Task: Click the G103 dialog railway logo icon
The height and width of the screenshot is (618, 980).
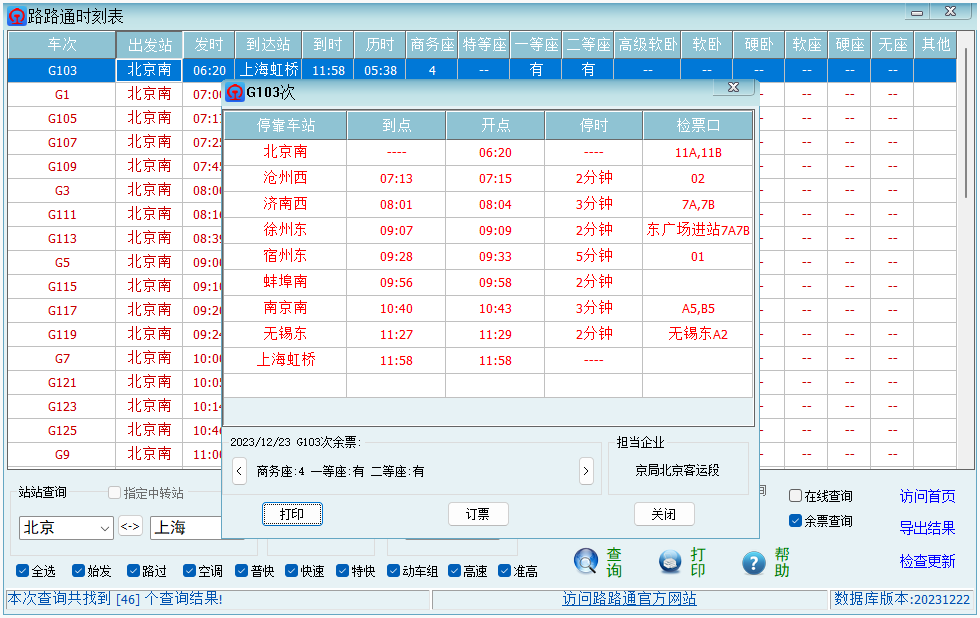Action: coord(235,93)
